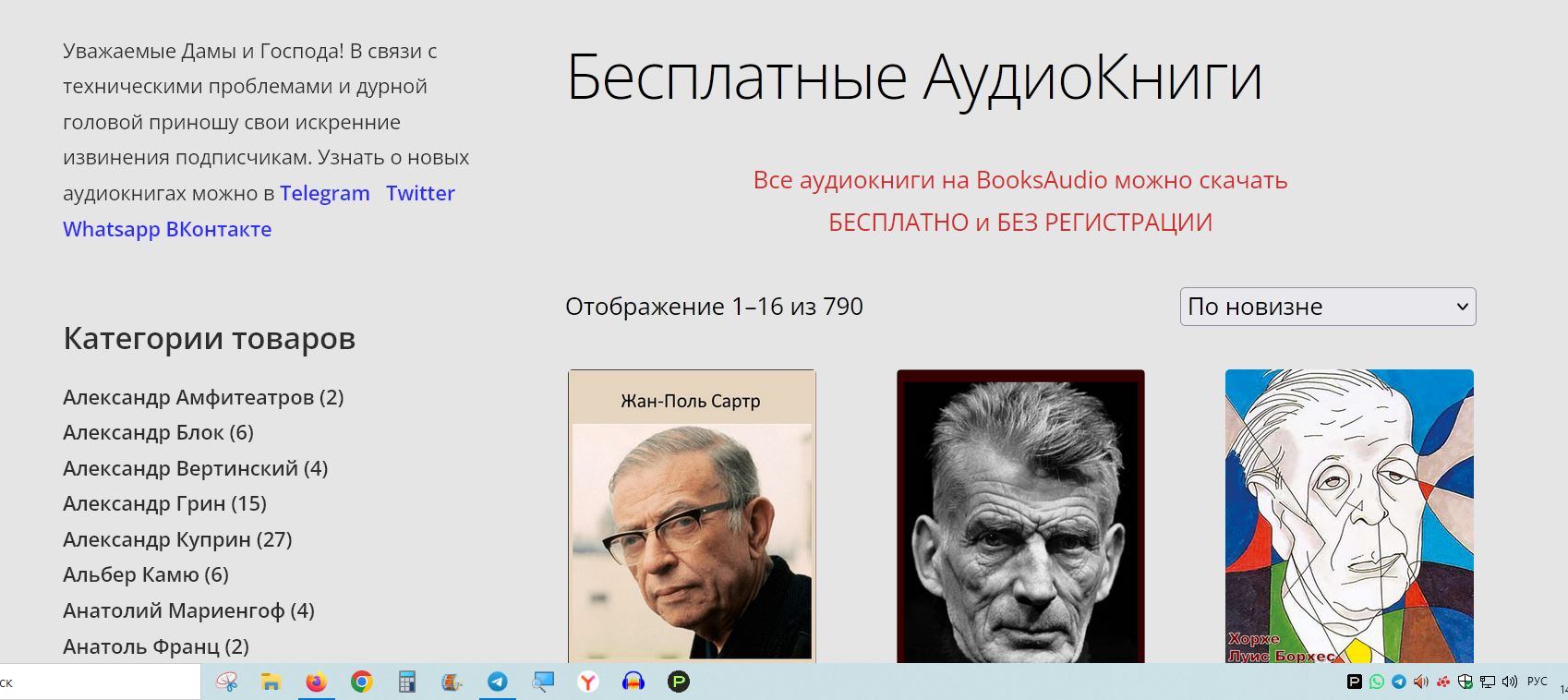Open the monitor magnifier taskbar icon
Viewport: 1568px width, 700px height.
click(x=543, y=682)
